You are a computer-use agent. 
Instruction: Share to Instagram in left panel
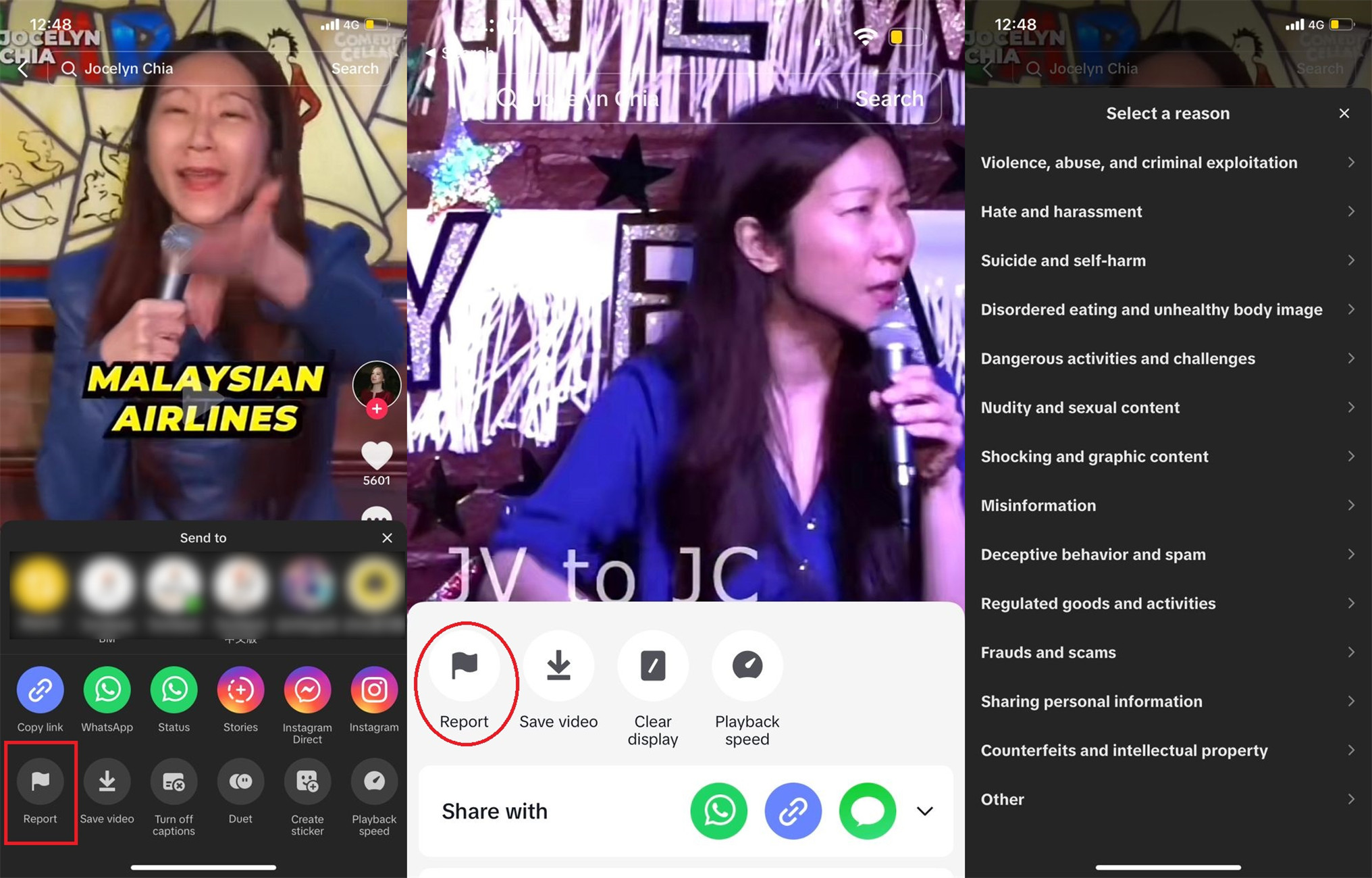374,690
